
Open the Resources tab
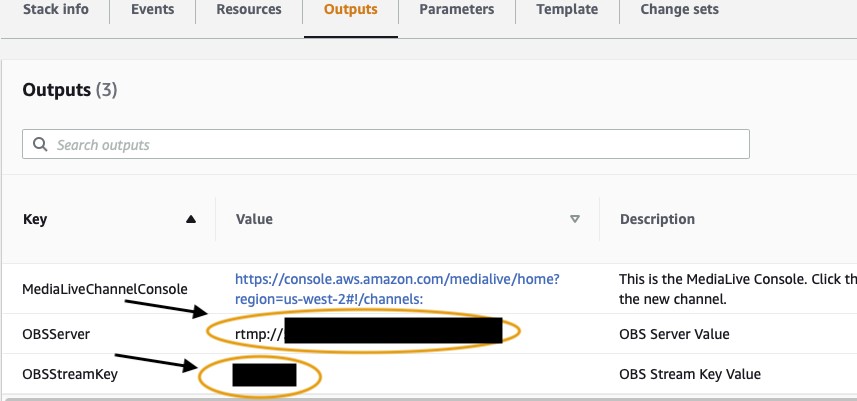click(249, 9)
